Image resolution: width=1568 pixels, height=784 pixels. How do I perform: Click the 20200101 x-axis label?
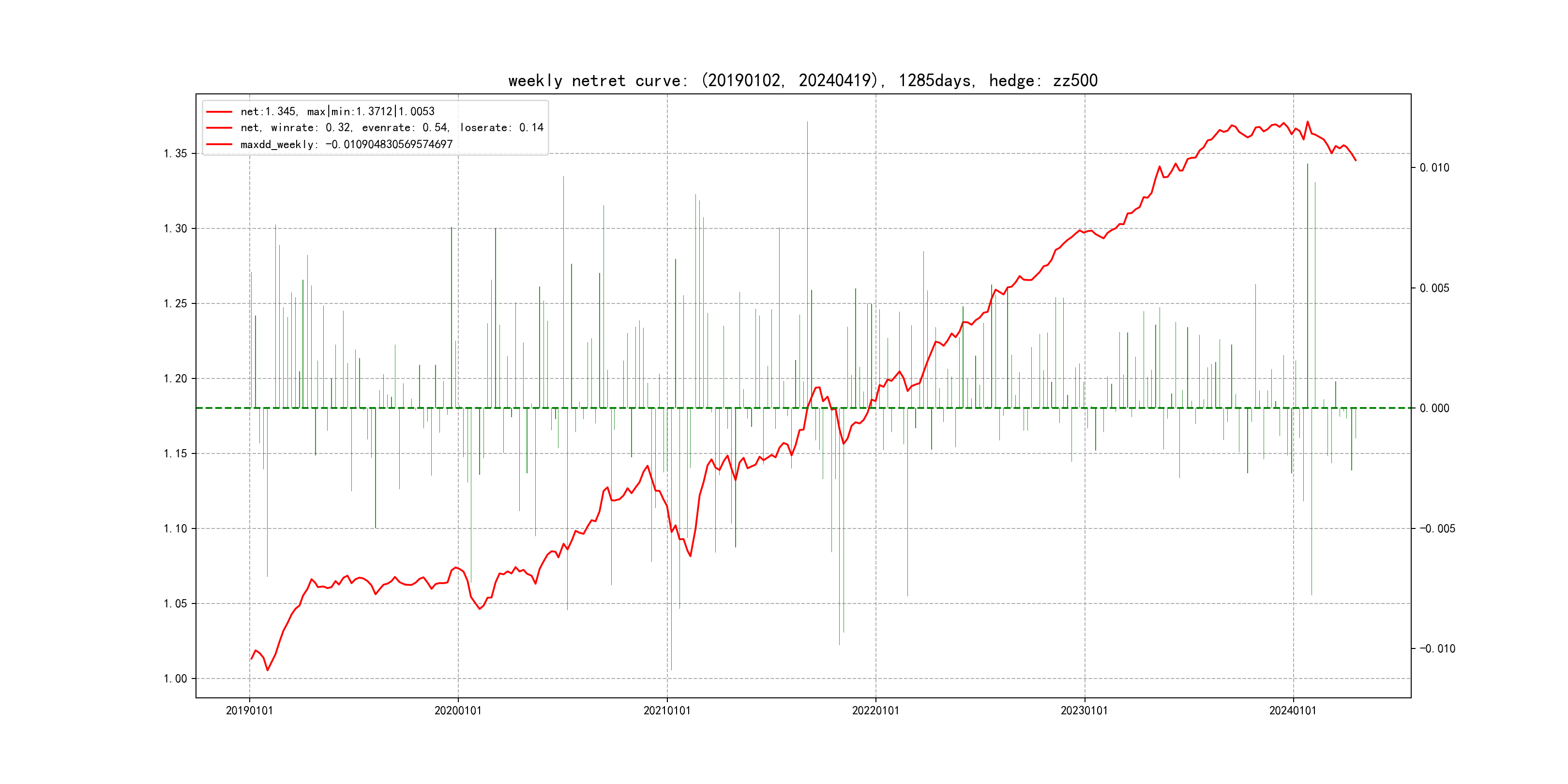point(458,710)
